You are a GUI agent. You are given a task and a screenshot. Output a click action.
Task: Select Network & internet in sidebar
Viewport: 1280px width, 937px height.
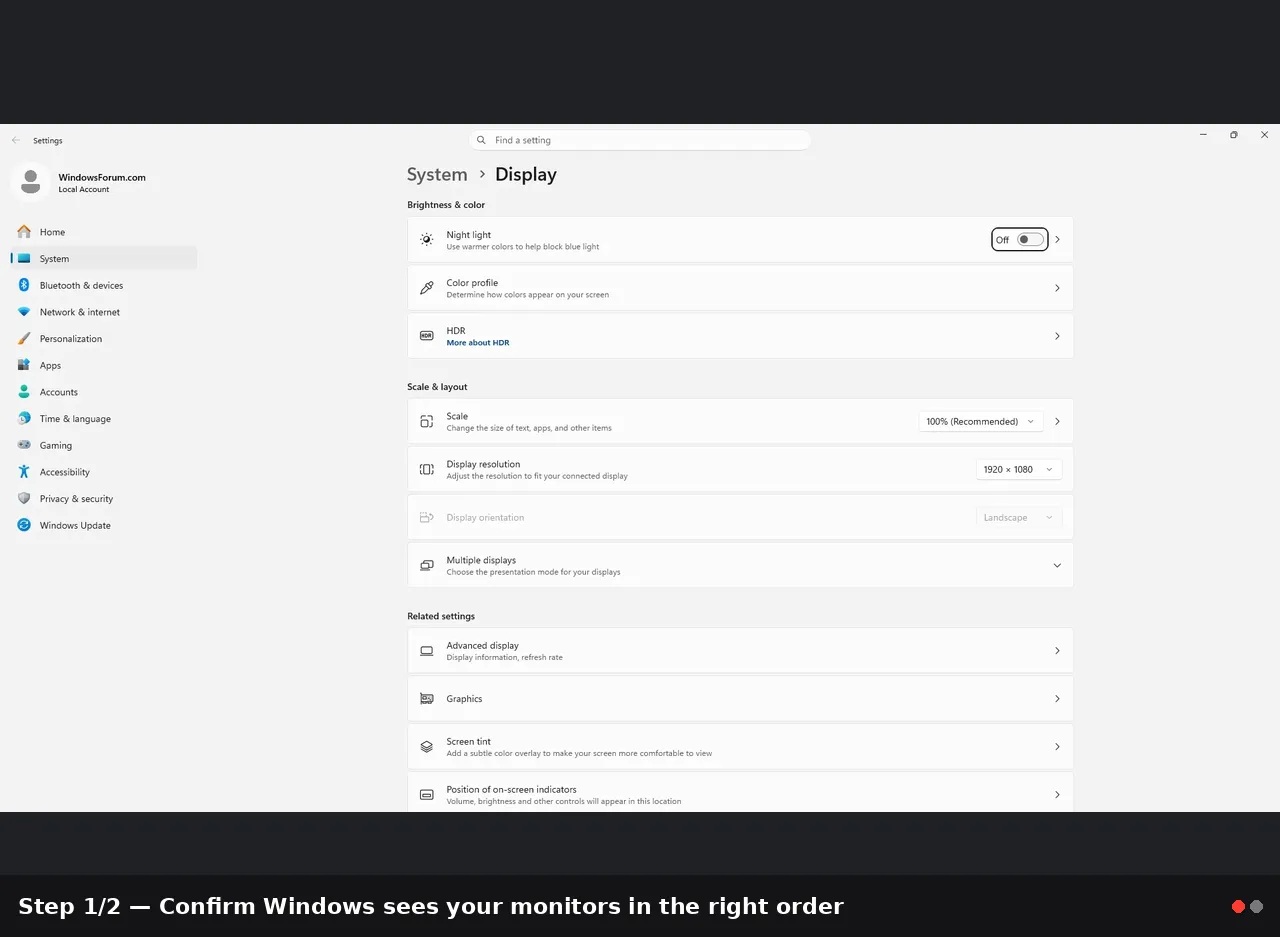104,312
